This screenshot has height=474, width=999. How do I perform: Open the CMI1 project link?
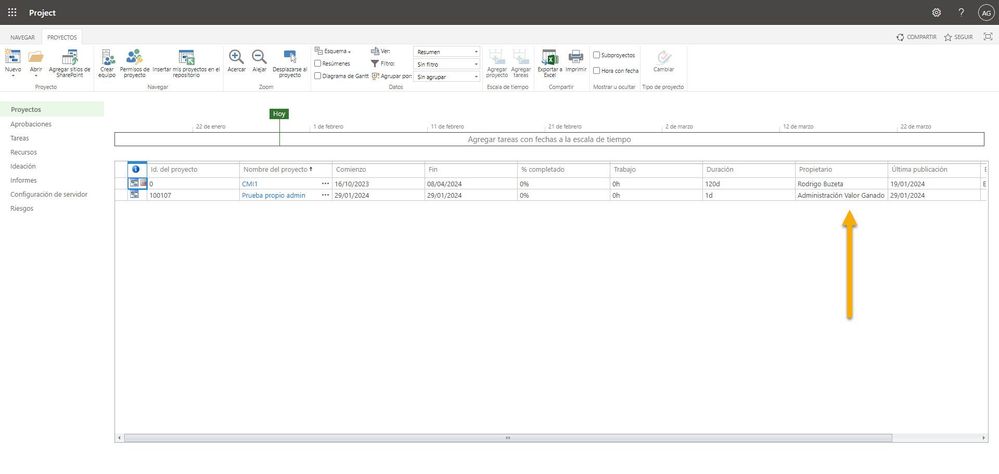[x=249, y=183]
